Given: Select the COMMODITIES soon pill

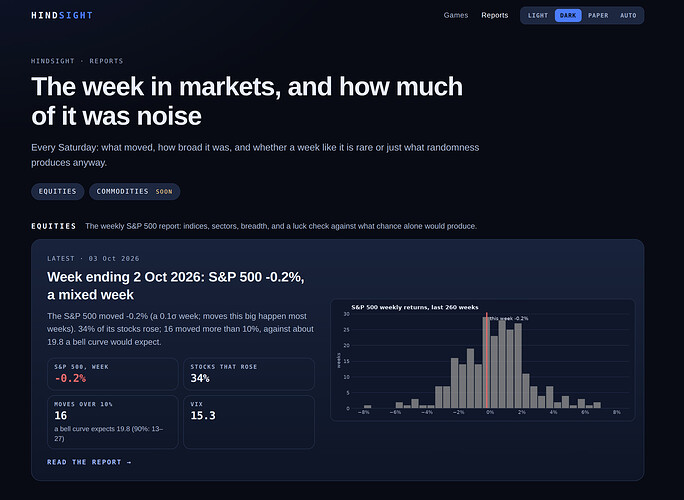Looking at the screenshot, I should (x=134, y=192).
